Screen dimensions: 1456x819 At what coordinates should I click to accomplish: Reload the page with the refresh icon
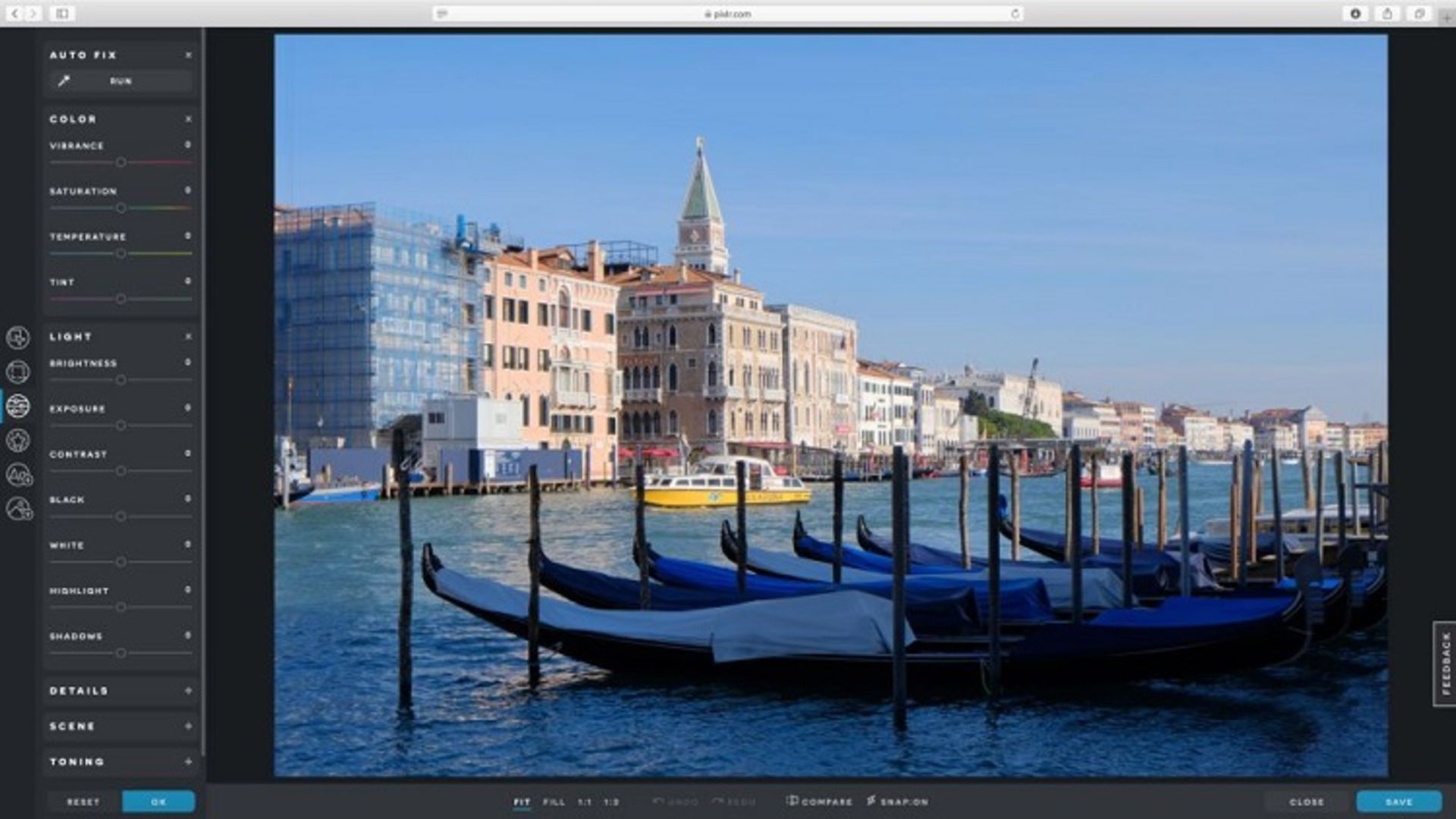[x=1015, y=14]
